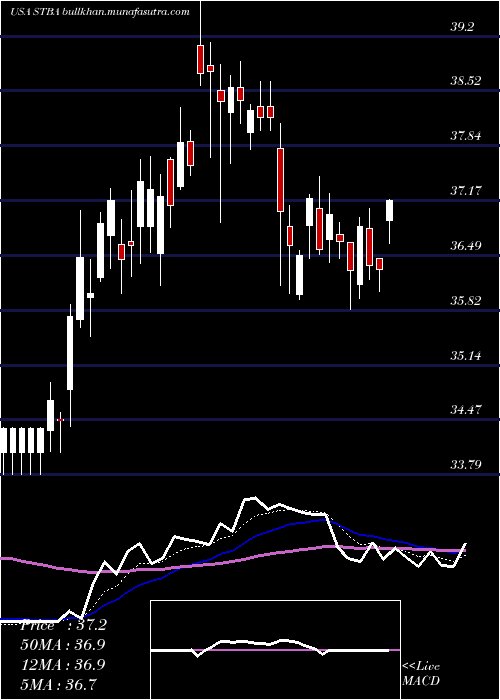Click the 5MA : 36.7 readout

tap(58, 684)
